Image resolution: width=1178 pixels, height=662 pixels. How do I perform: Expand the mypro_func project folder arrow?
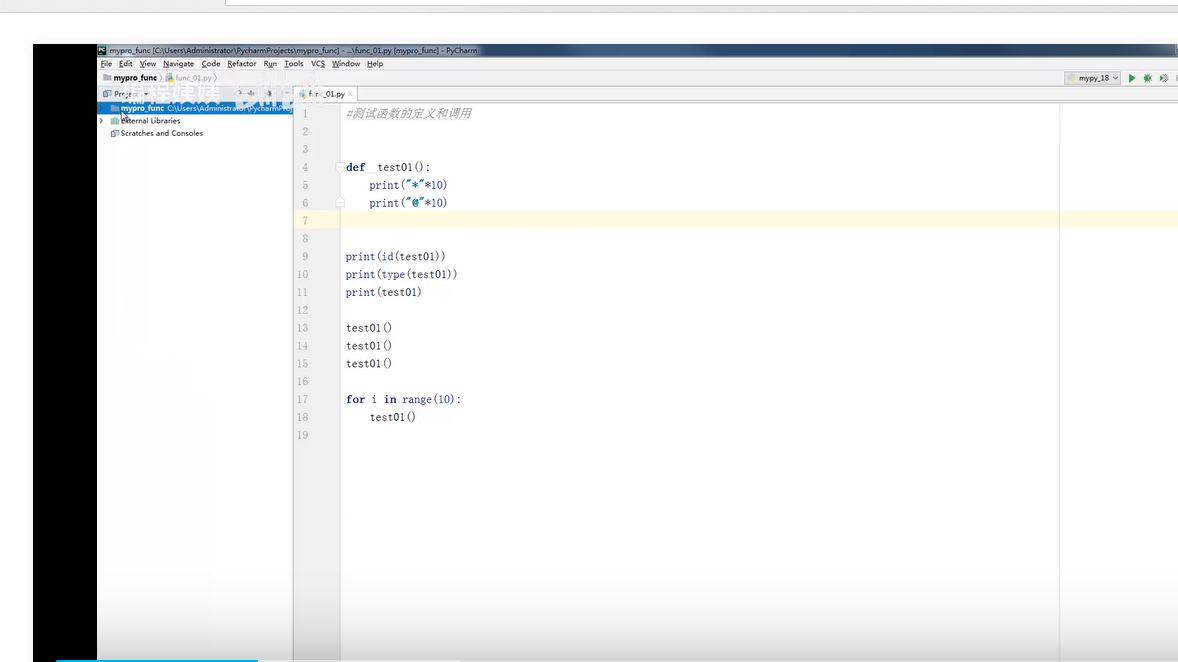pos(101,108)
